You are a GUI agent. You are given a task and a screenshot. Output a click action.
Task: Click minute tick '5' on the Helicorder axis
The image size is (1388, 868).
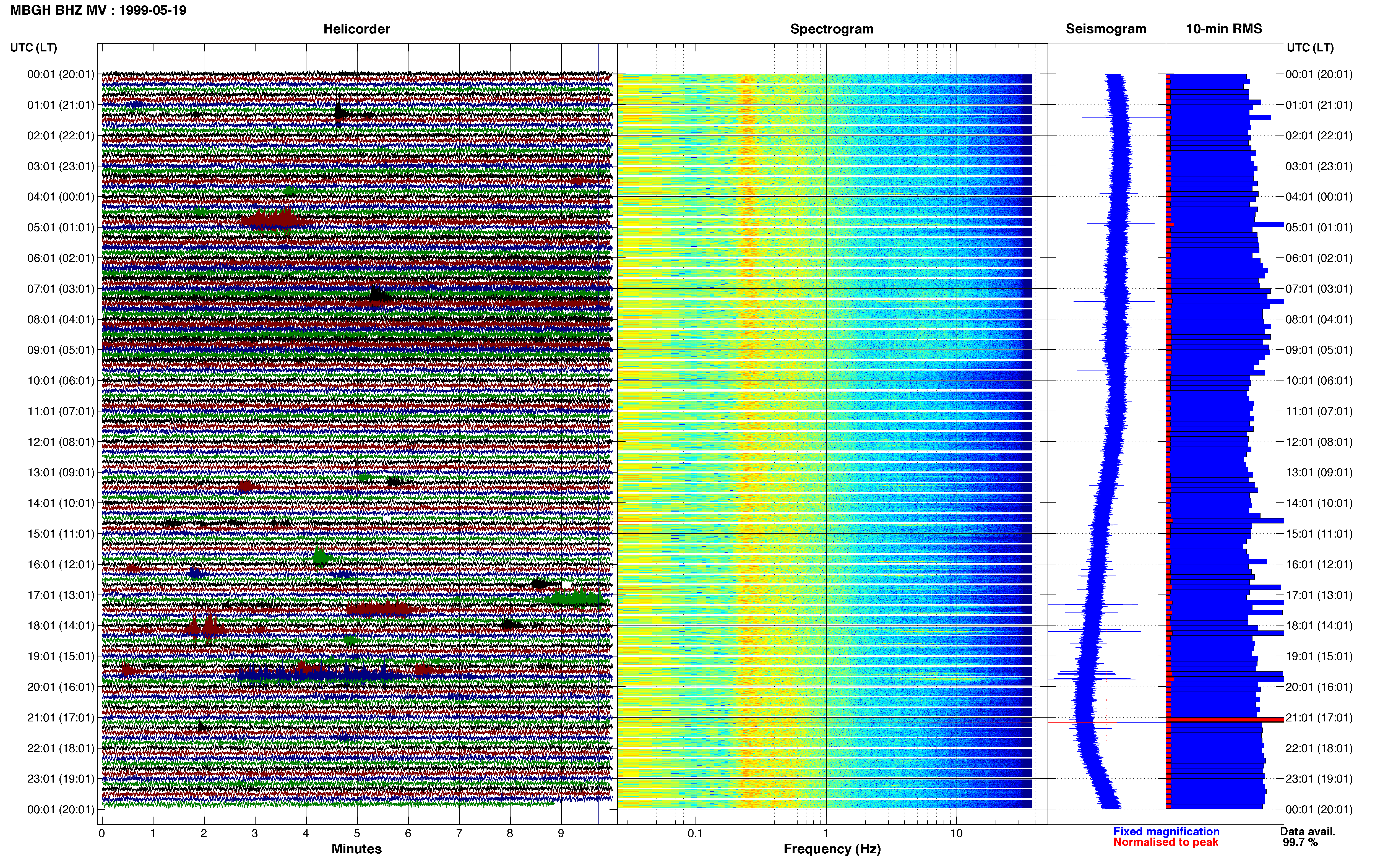click(x=357, y=833)
